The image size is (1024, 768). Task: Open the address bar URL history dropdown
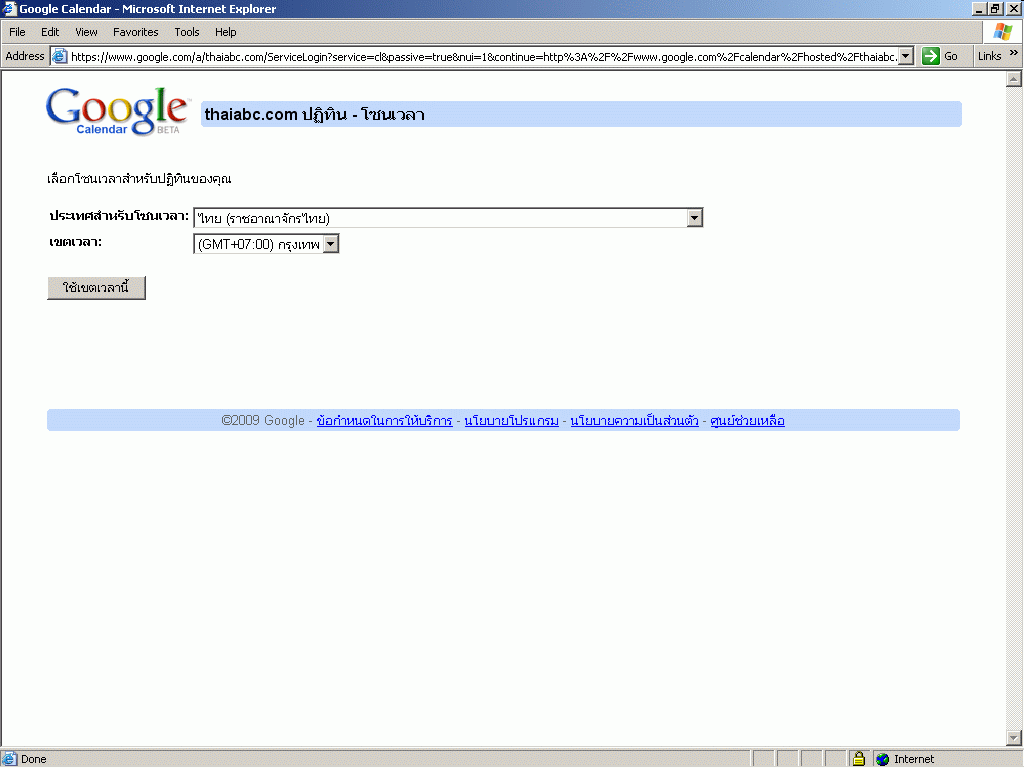point(906,56)
